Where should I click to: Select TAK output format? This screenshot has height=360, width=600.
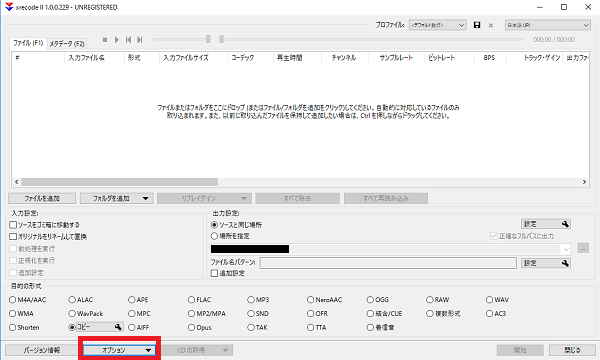tap(251, 327)
